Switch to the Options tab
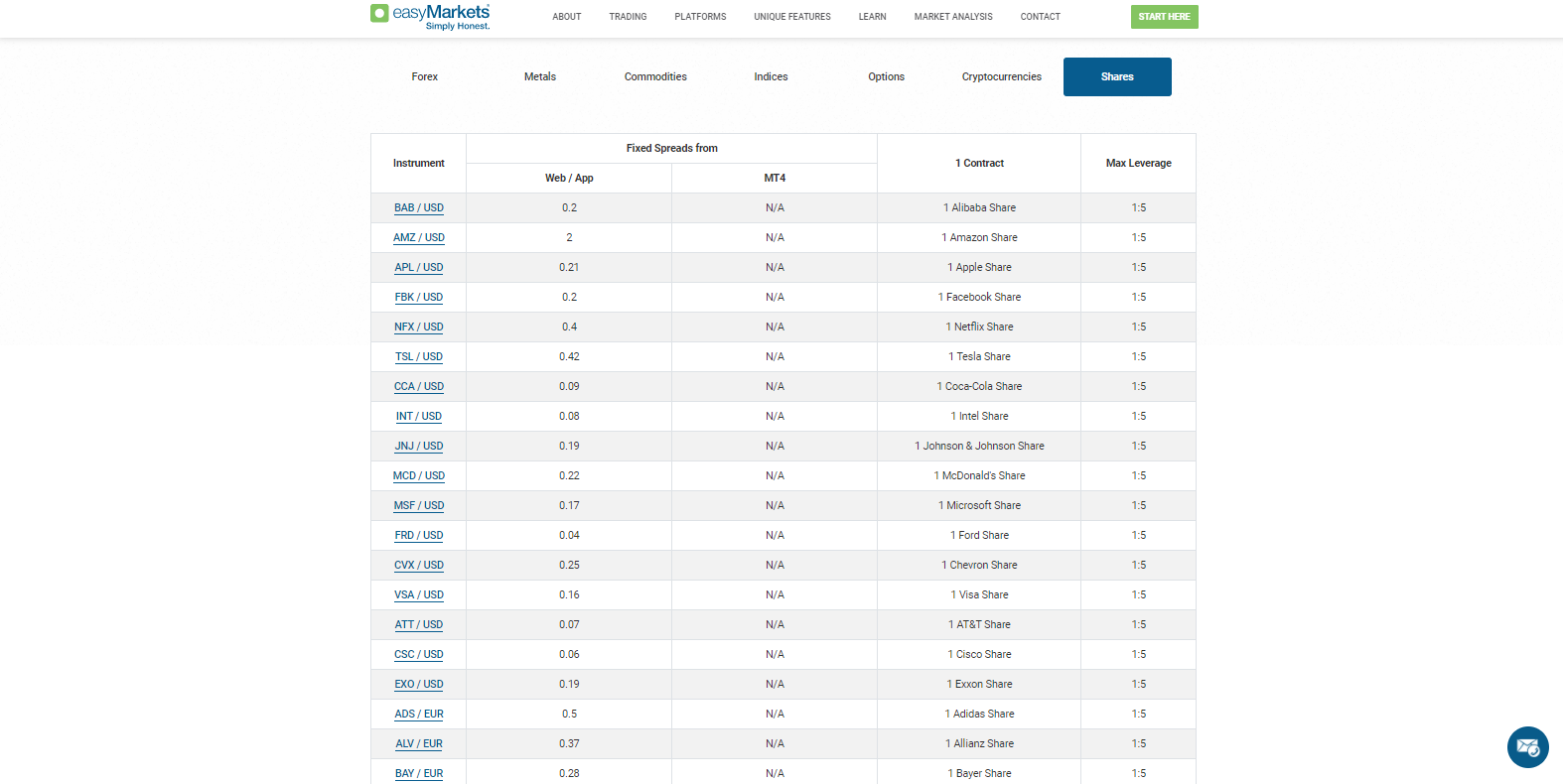1563x784 pixels. pyautogui.click(x=887, y=76)
